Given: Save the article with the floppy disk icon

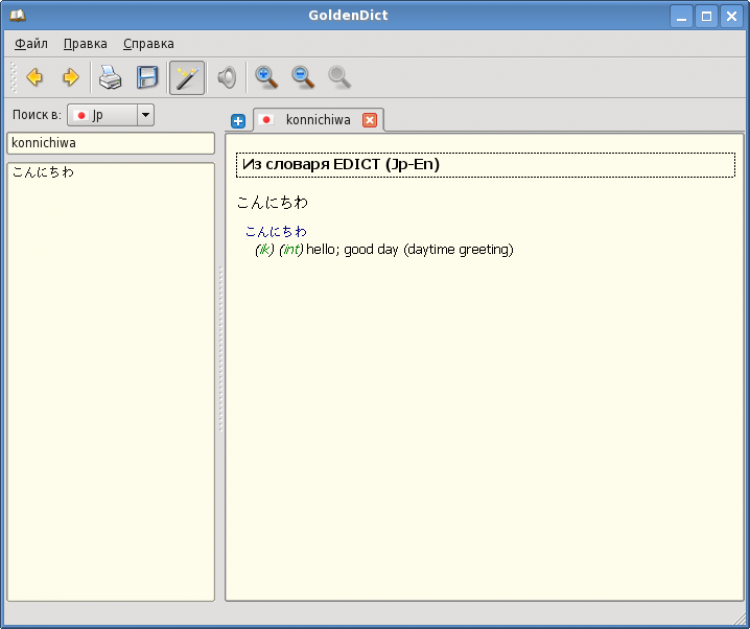Looking at the screenshot, I should tap(147, 77).
